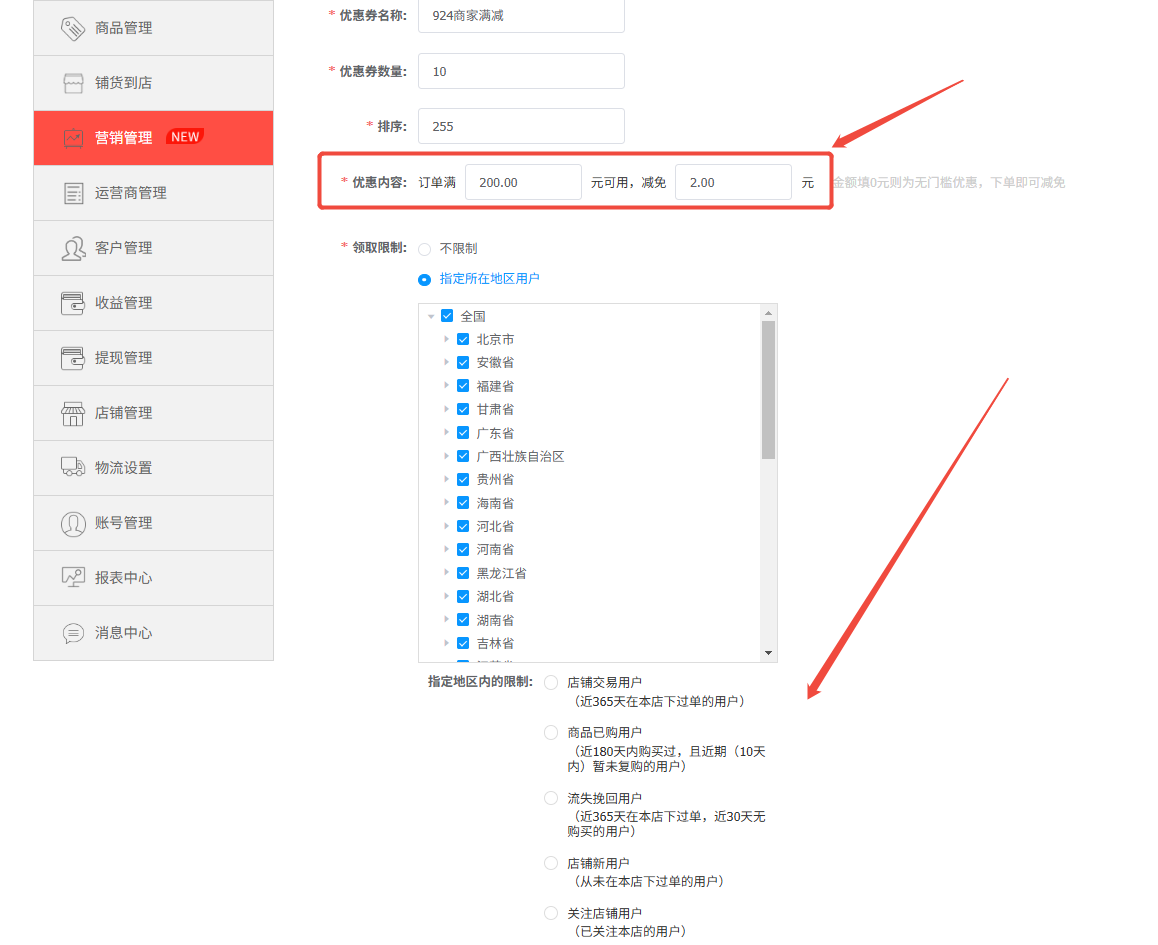Click the 物流设置 truck icon
The image size is (1158, 945).
(72, 467)
